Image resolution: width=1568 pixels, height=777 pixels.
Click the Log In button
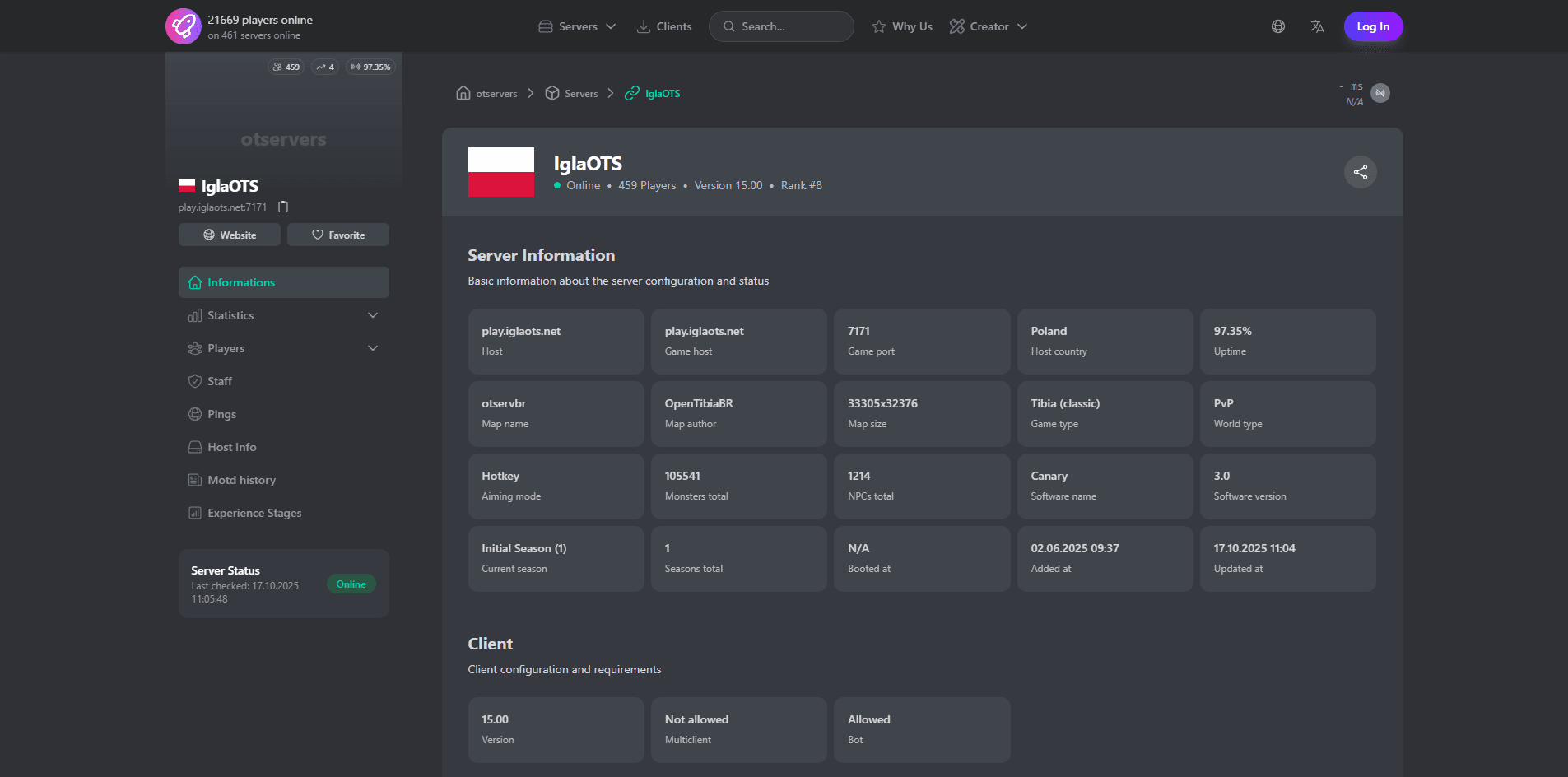[x=1373, y=26]
